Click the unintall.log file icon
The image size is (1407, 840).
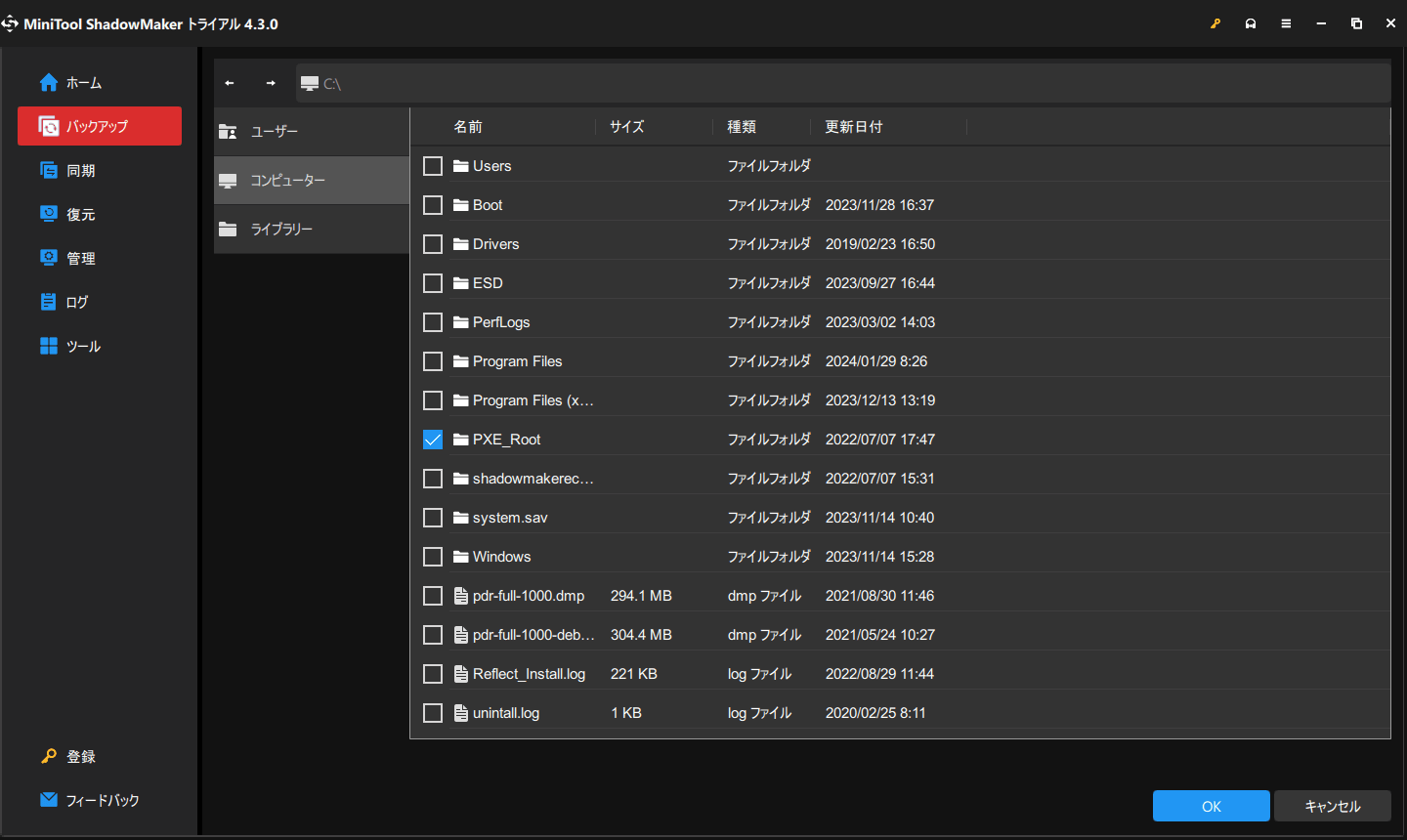click(x=461, y=713)
